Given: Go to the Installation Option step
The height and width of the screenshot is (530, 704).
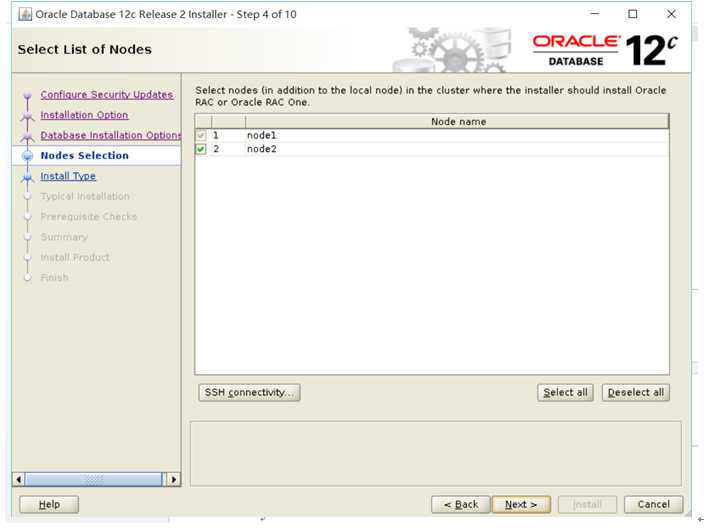Looking at the screenshot, I should [84, 115].
